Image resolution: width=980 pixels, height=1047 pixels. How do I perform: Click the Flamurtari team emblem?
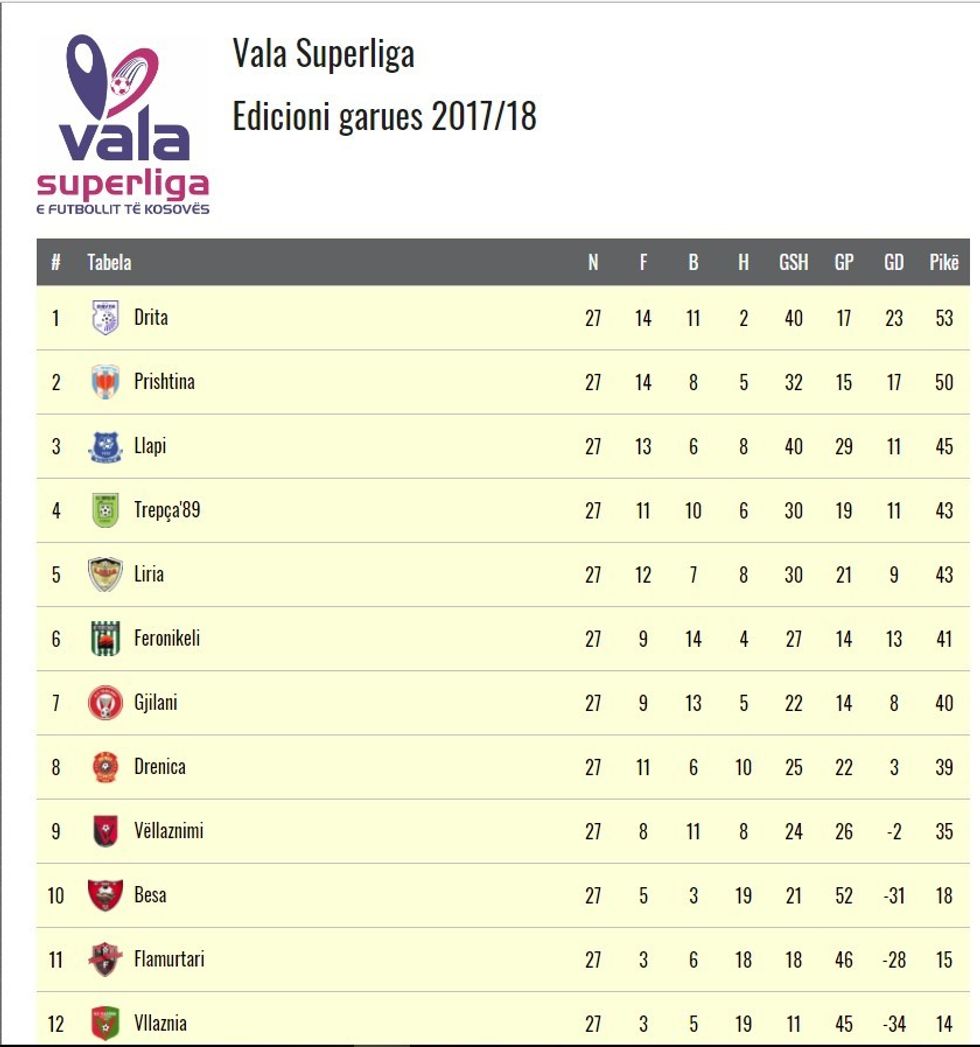pyautogui.click(x=105, y=959)
